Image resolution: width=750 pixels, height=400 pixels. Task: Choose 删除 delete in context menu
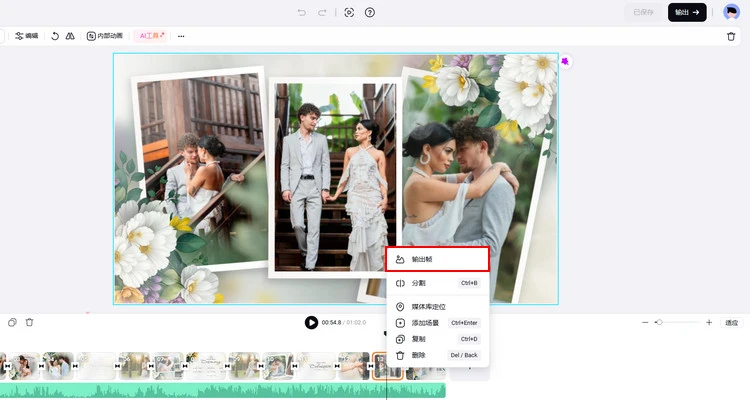click(x=437, y=355)
